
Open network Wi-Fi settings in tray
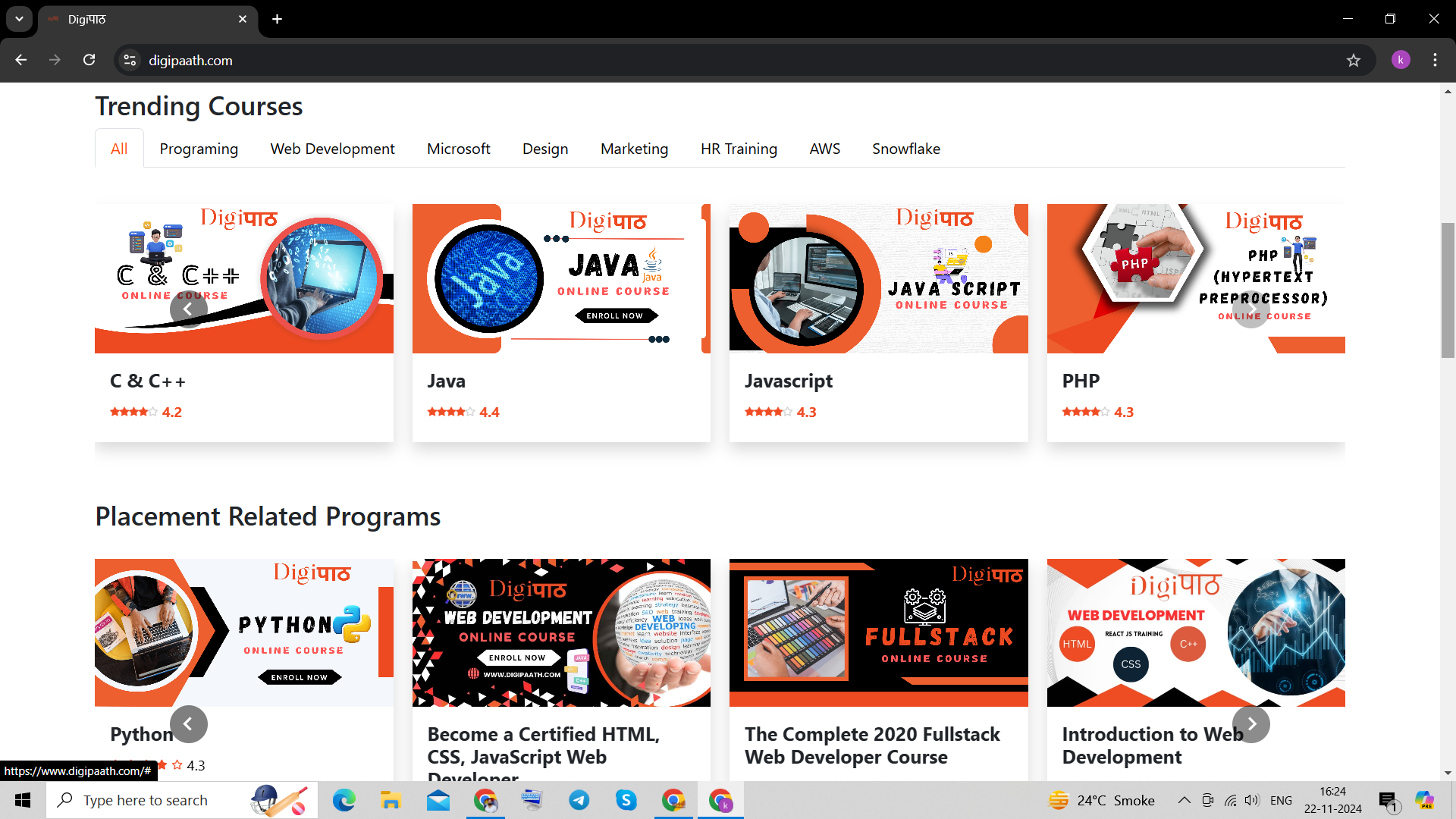click(1230, 800)
